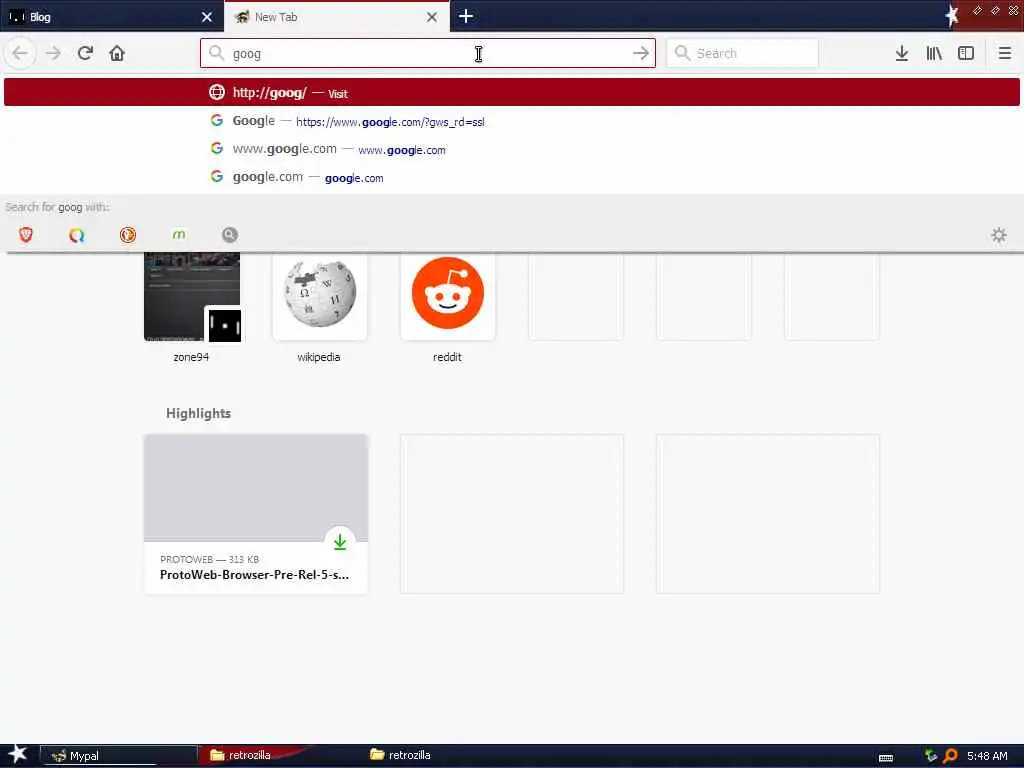Switch to the Blog tab
The height and width of the screenshot is (768, 1024).
(x=112, y=17)
